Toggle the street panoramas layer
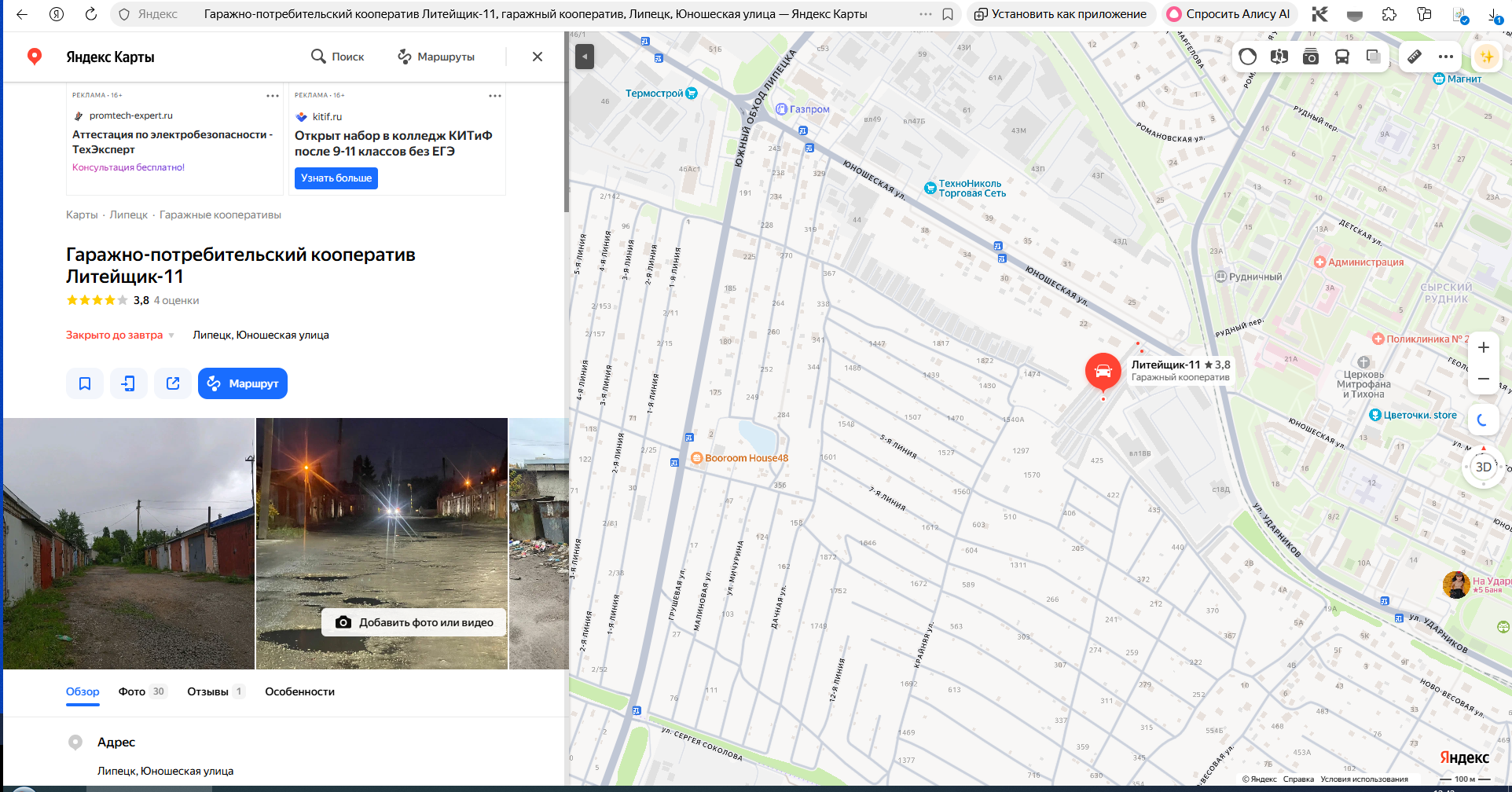 (x=1279, y=57)
